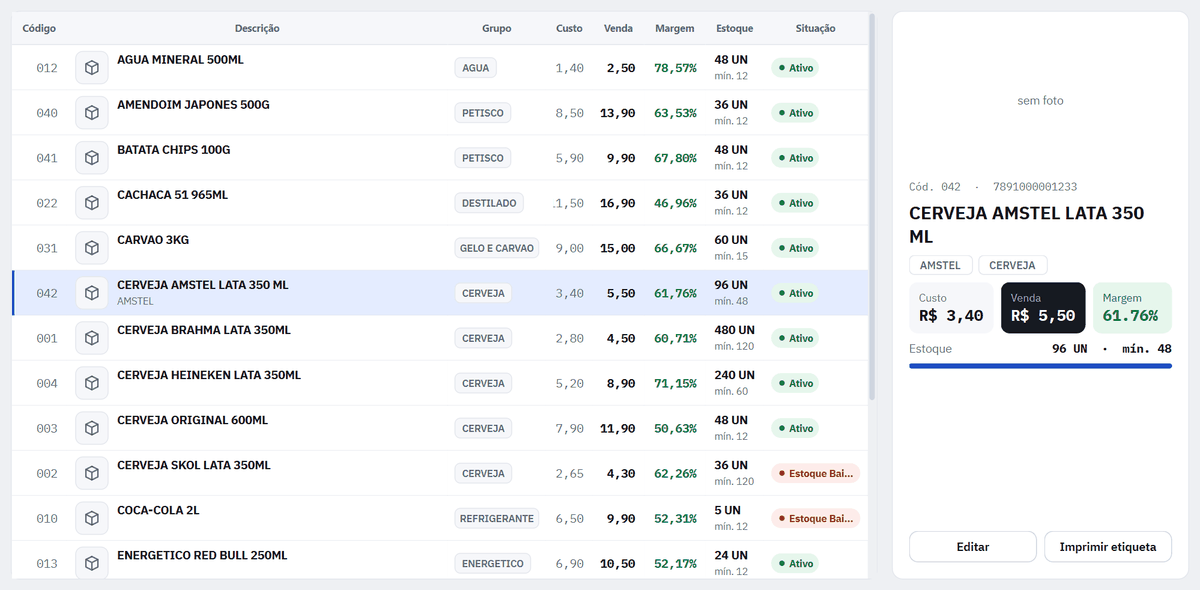Click the sem foto placeholder area
Viewport: 1200px width, 590px height.
(x=1040, y=100)
